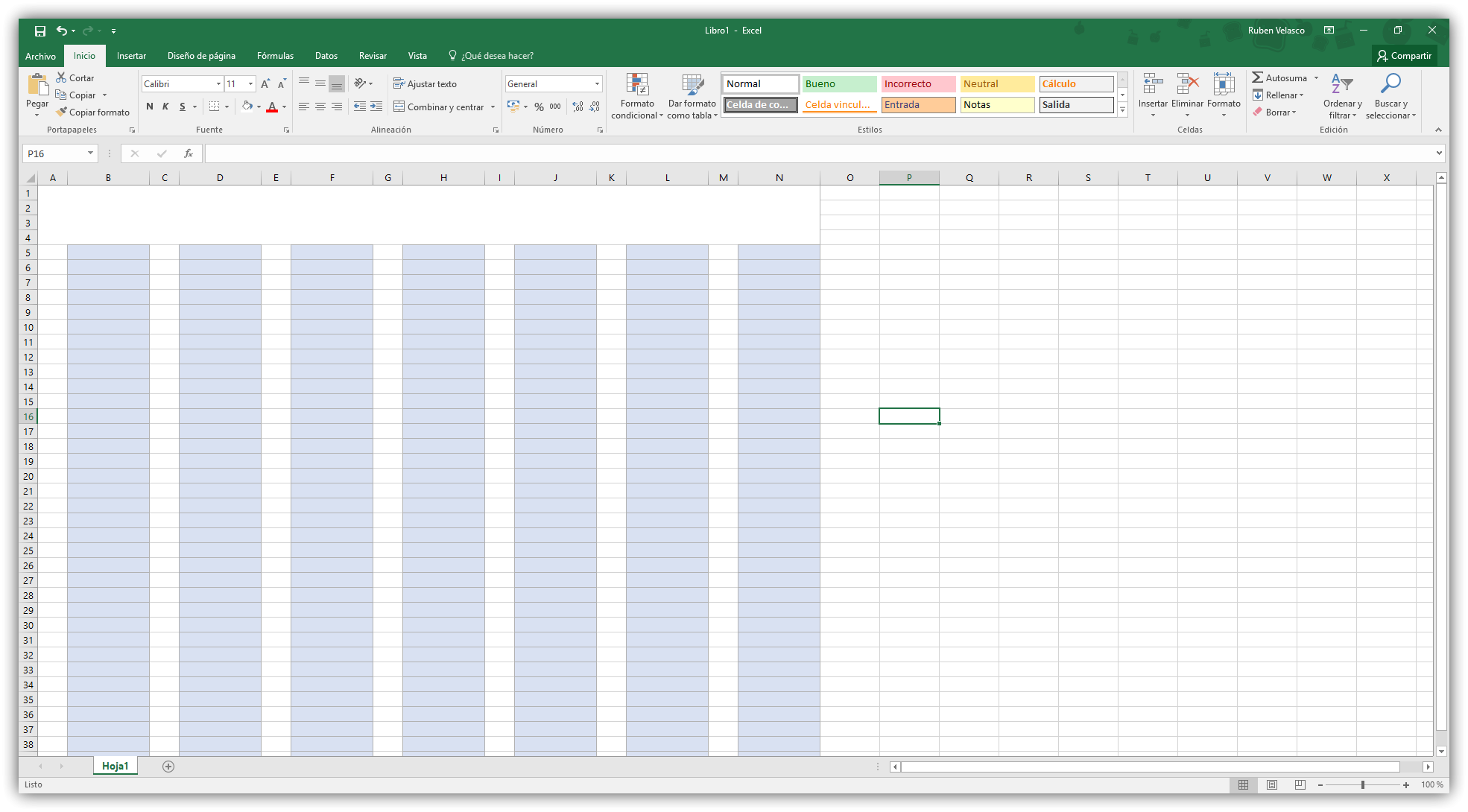Image resolution: width=1468 pixels, height=812 pixels.
Task: Click the Save icon in the quick access toolbar
Action: point(40,31)
